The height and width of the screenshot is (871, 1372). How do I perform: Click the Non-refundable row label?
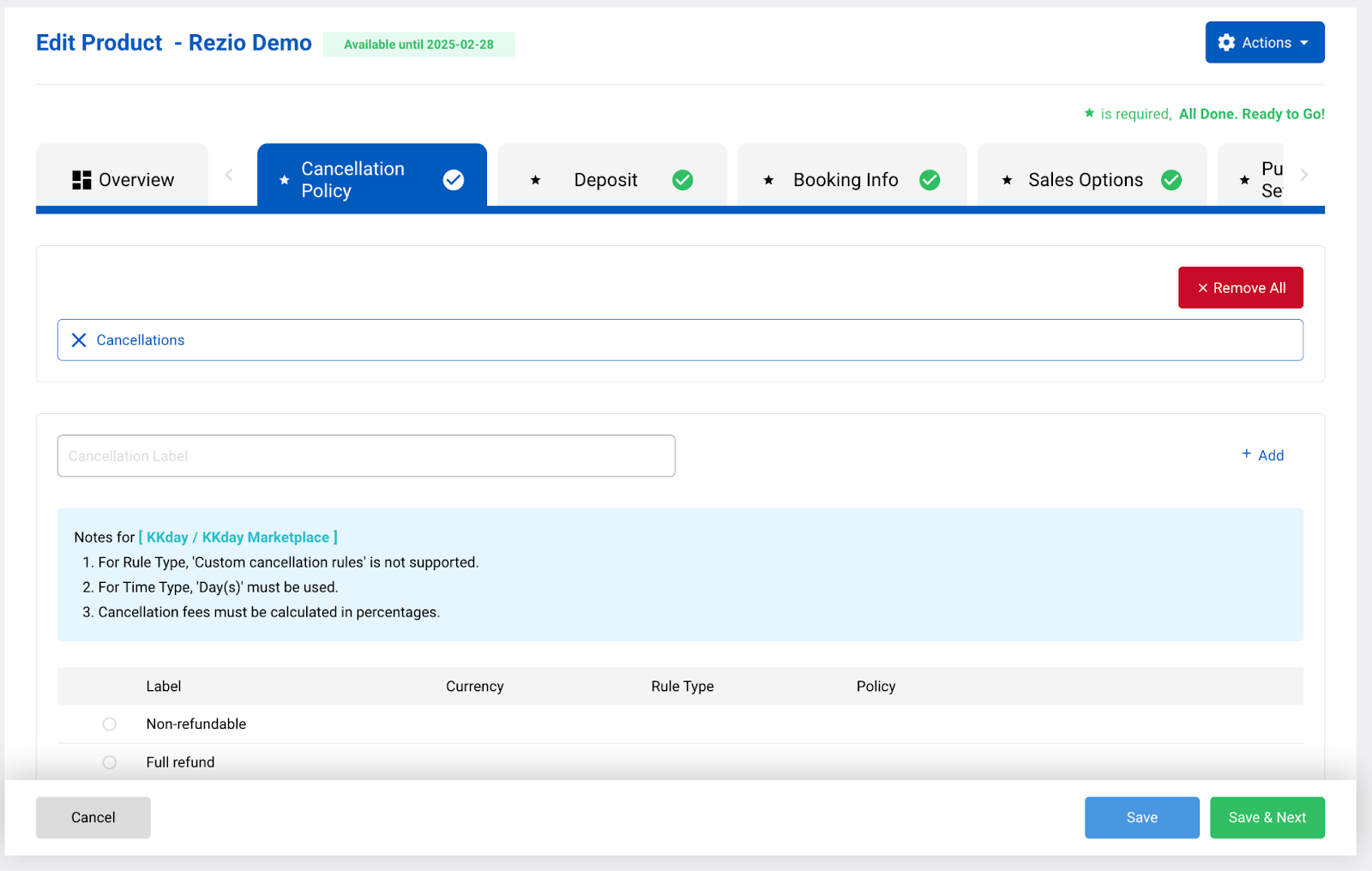(x=196, y=724)
